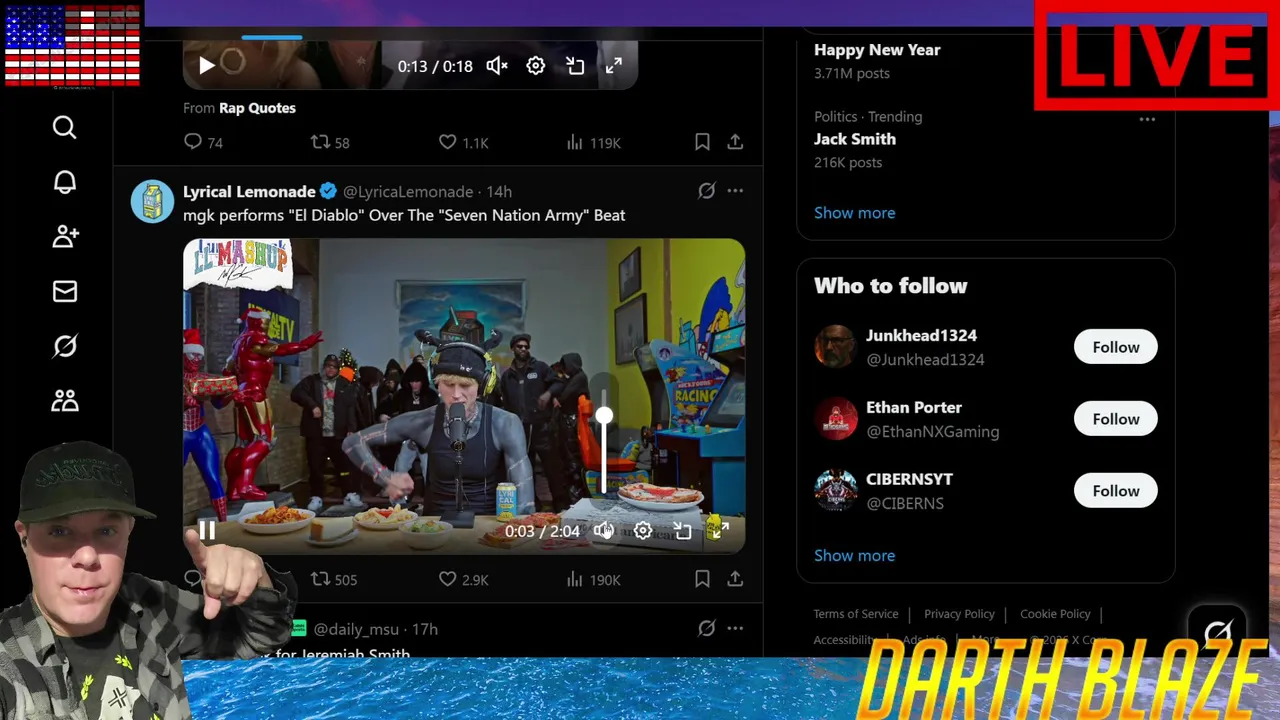The image size is (1280, 720).
Task: Open the Follow people icon in sidebar
Action: (65, 236)
